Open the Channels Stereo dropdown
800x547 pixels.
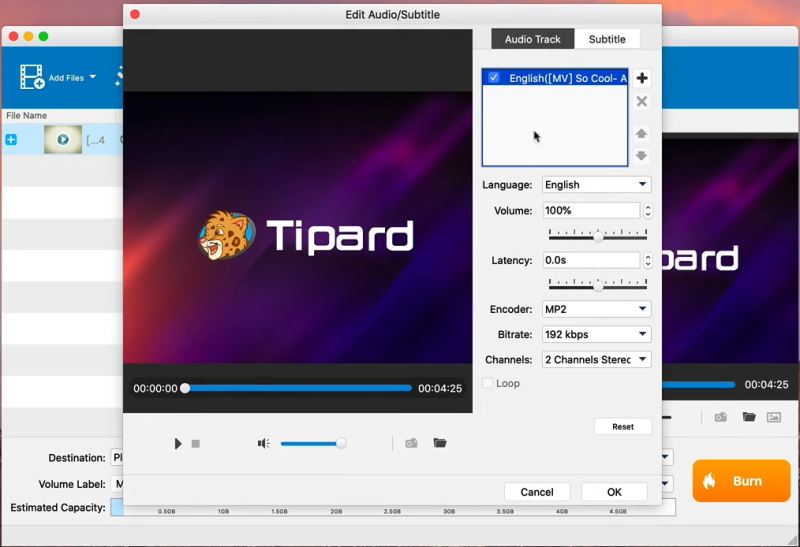(596, 360)
